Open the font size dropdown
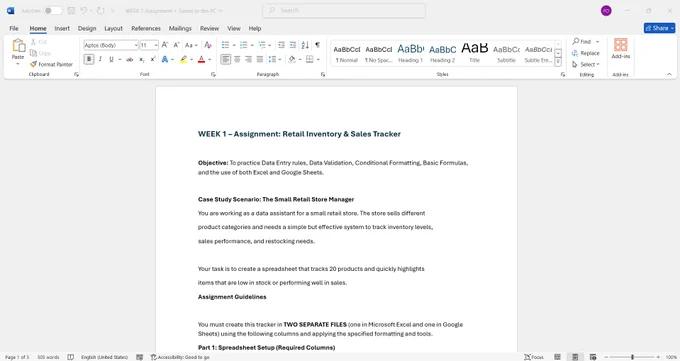 156,45
